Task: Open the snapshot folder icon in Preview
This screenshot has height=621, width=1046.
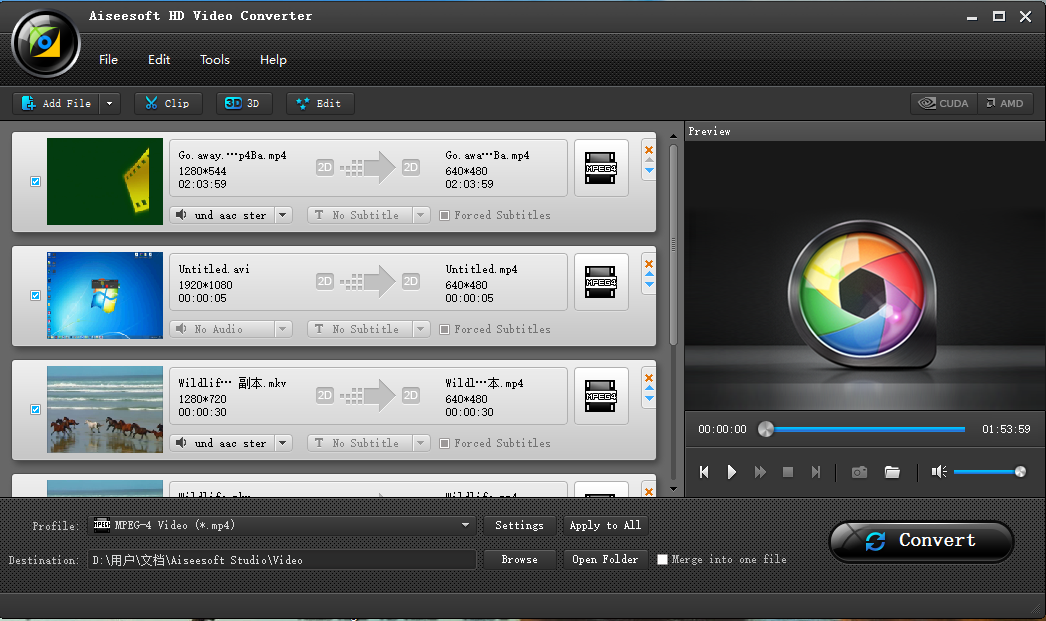Action: (x=892, y=472)
